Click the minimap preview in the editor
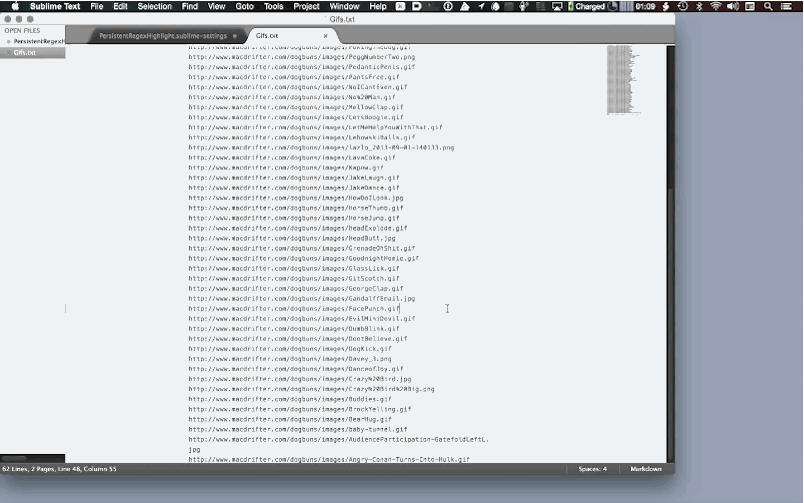This screenshot has width=804, height=503. pyautogui.click(x=624, y=80)
